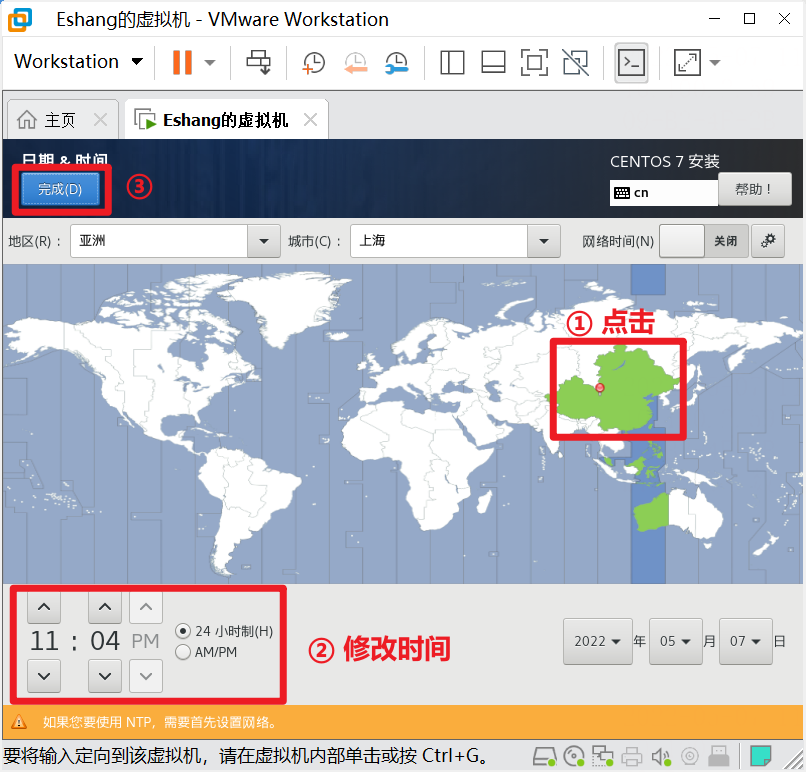Maximize the VMware Workstation window

(x=749, y=19)
